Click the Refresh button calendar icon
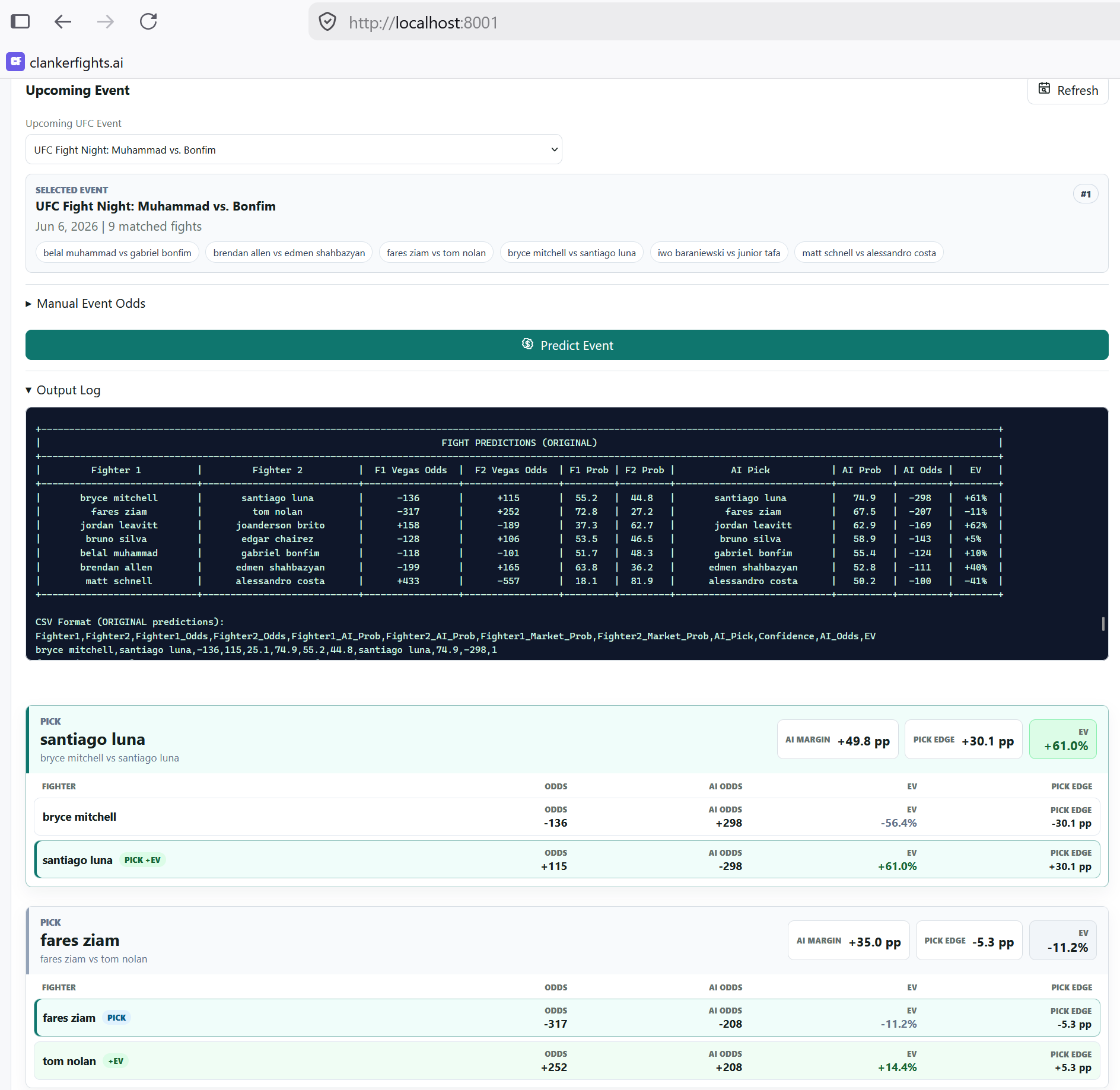This screenshot has width=1120, height=1090. tap(1044, 89)
